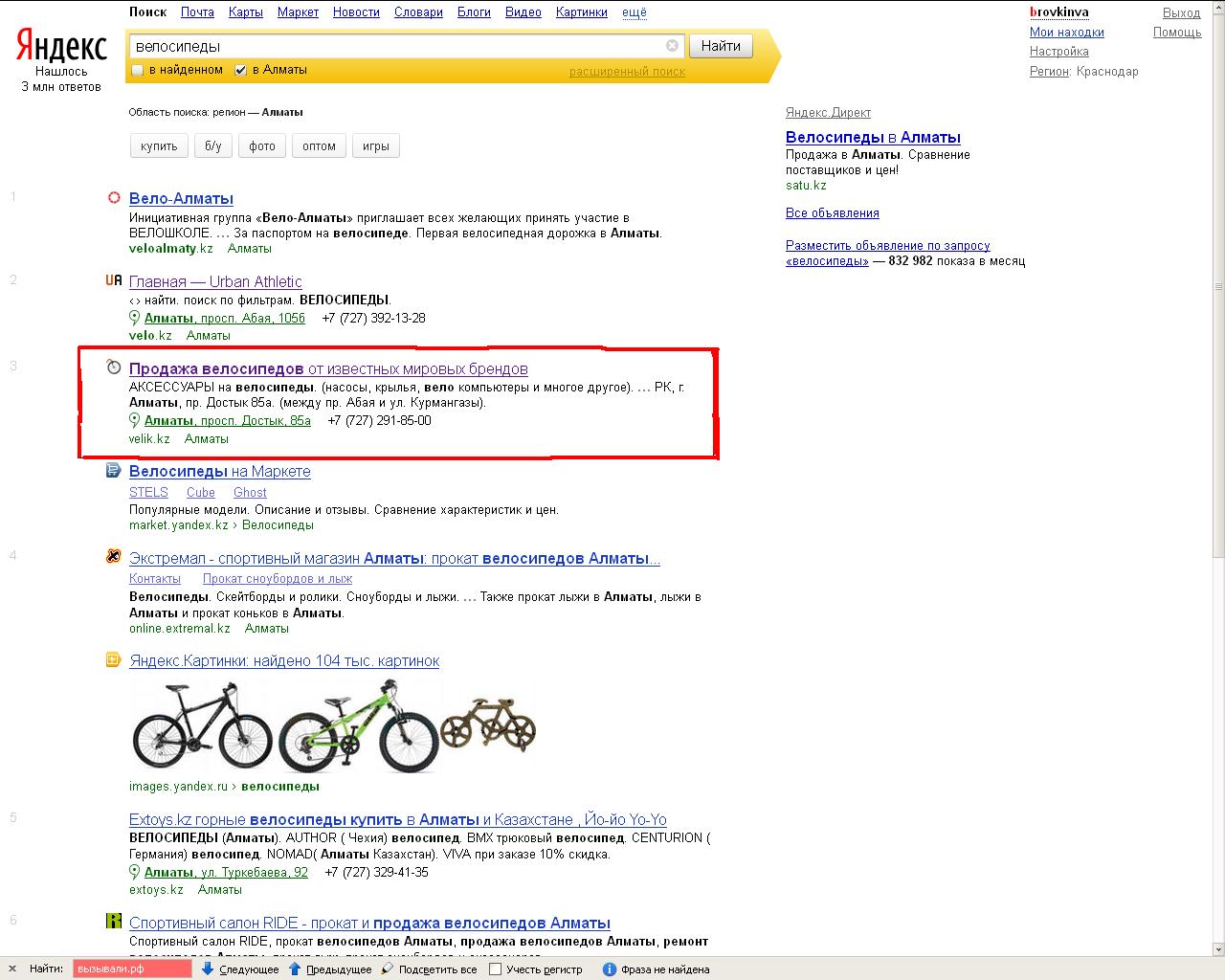Open 'Главная — Urban Athletic' result

pyautogui.click(x=215, y=281)
